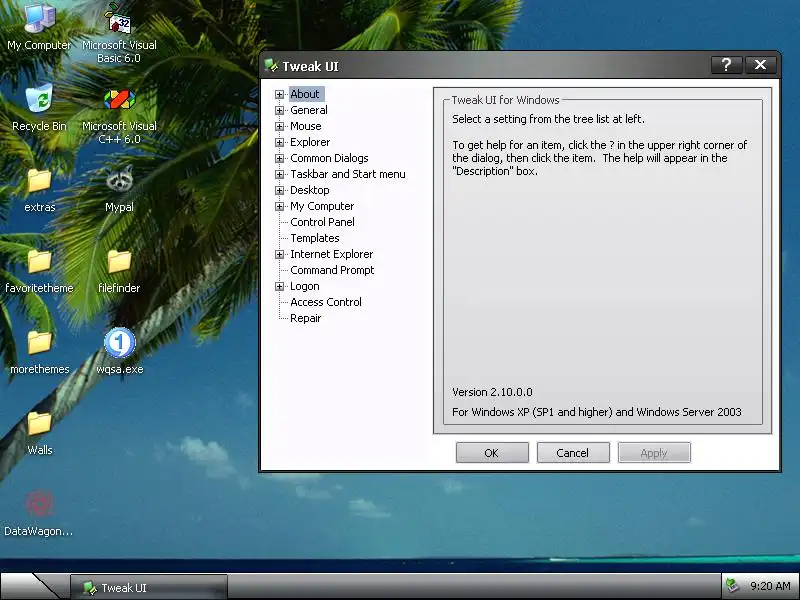Close the Tweak UI dialog
800x600 pixels.
click(760, 65)
